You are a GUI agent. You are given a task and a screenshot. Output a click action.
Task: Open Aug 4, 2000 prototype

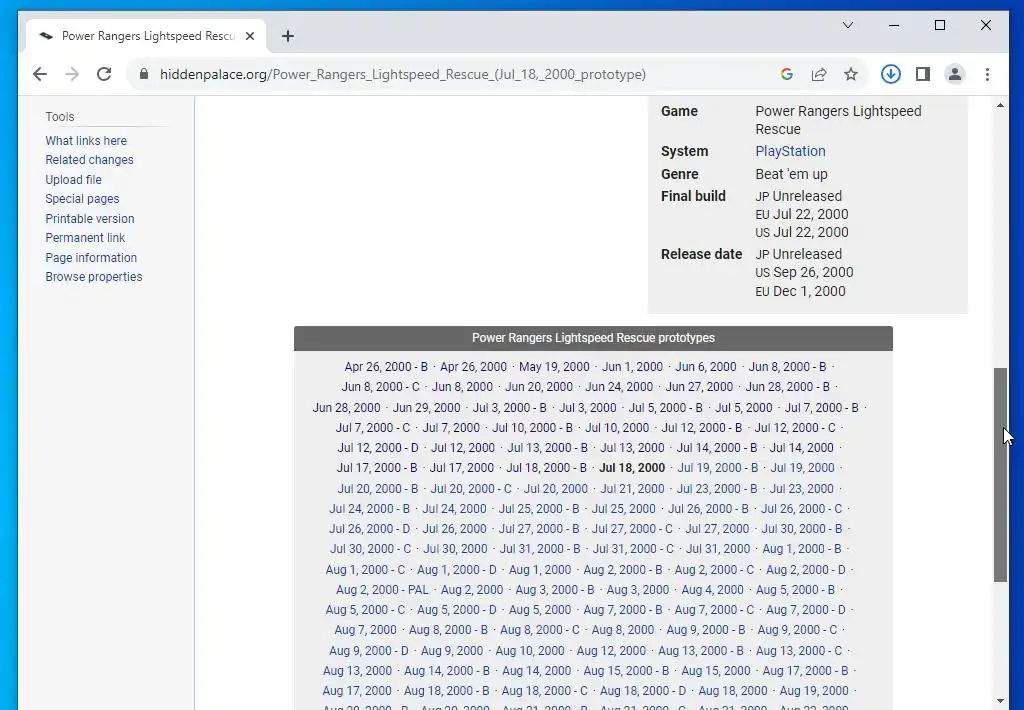712,590
